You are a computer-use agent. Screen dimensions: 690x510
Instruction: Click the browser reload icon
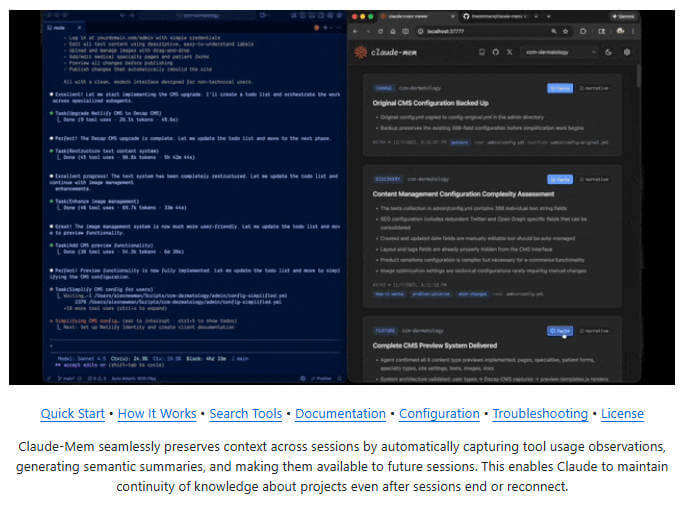(380, 31)
